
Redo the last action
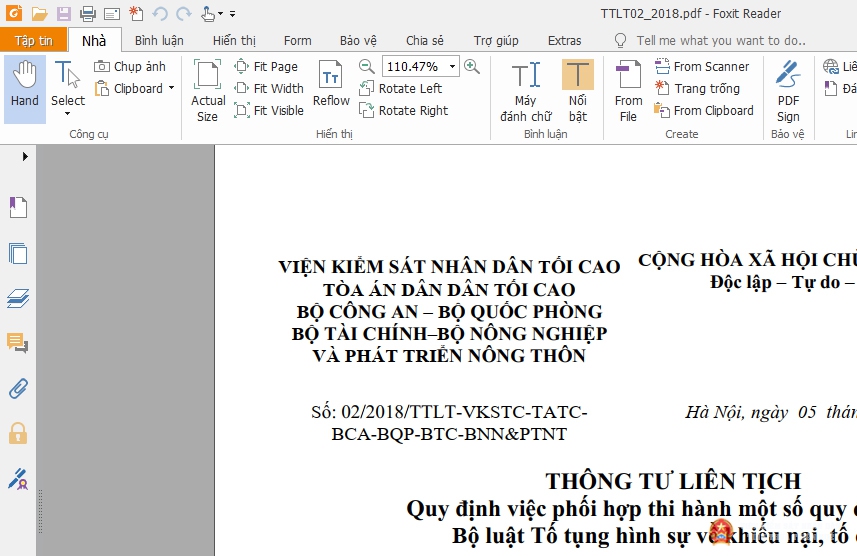pyautogui.click(x=184, y=14)
